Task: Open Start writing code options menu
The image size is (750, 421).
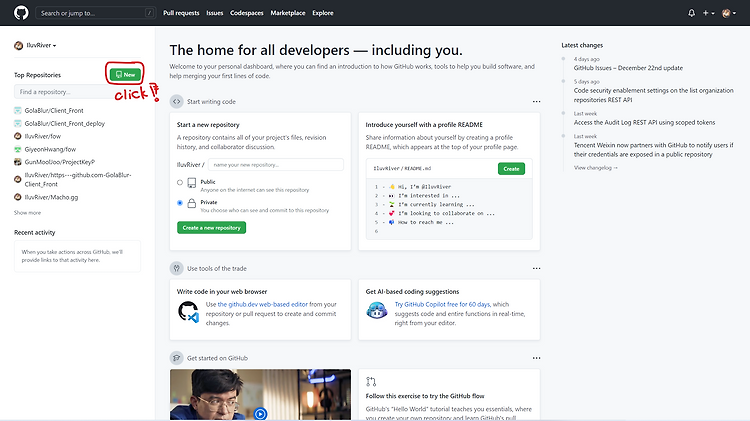Action: (x=536, y=101)
